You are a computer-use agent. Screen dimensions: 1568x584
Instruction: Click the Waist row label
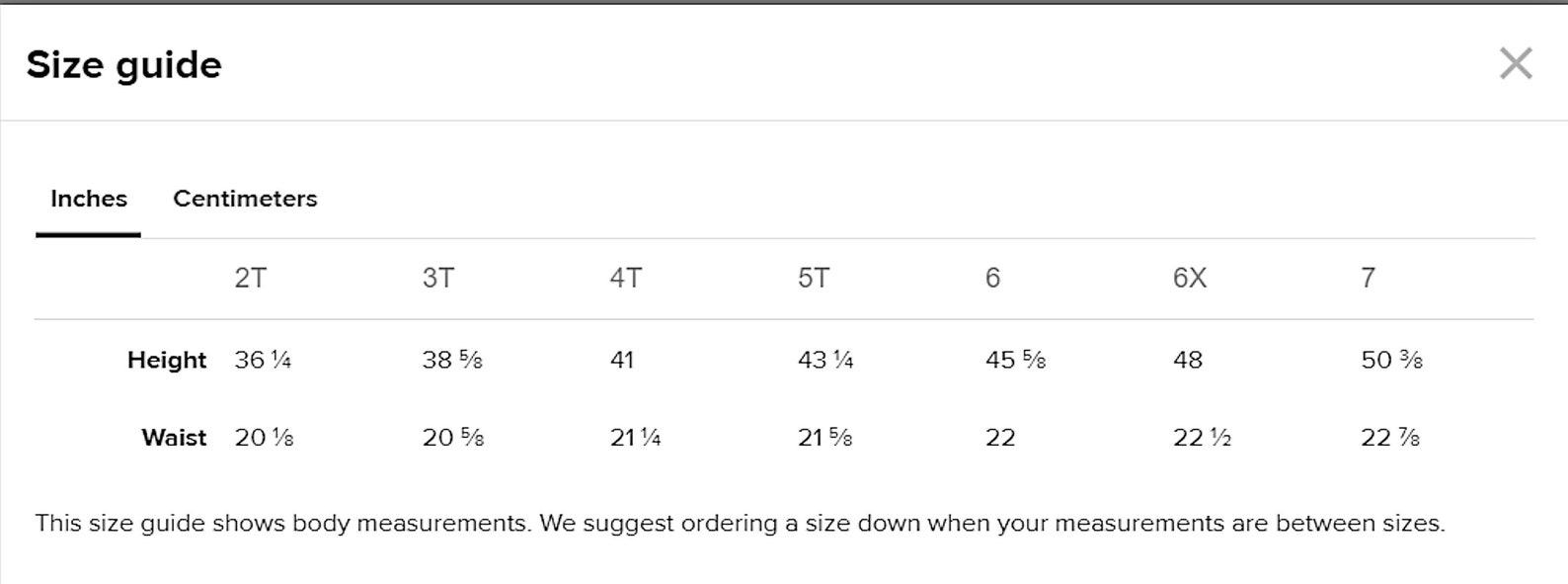pos(174,438)
